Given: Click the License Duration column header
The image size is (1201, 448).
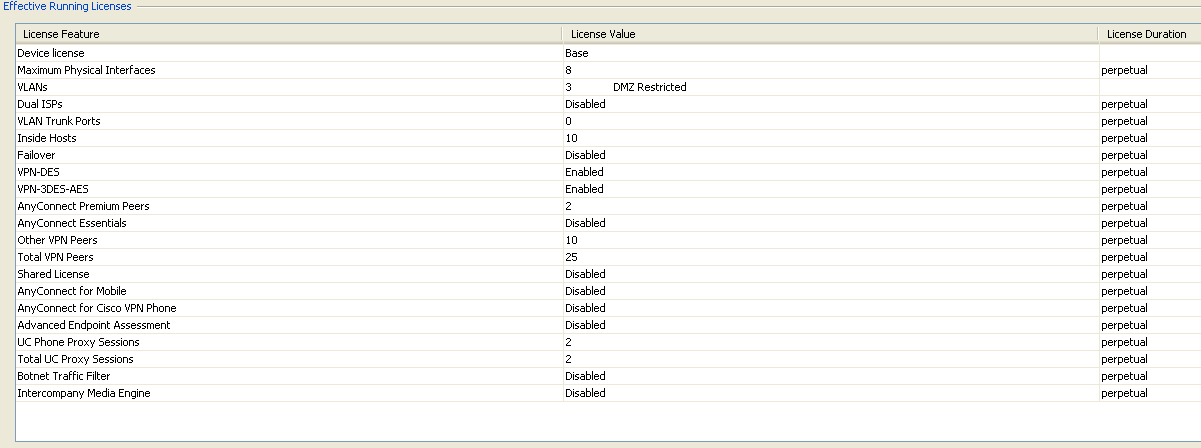Looking at the screenshot, I should pyautogui.click(x=1146, y=34).
